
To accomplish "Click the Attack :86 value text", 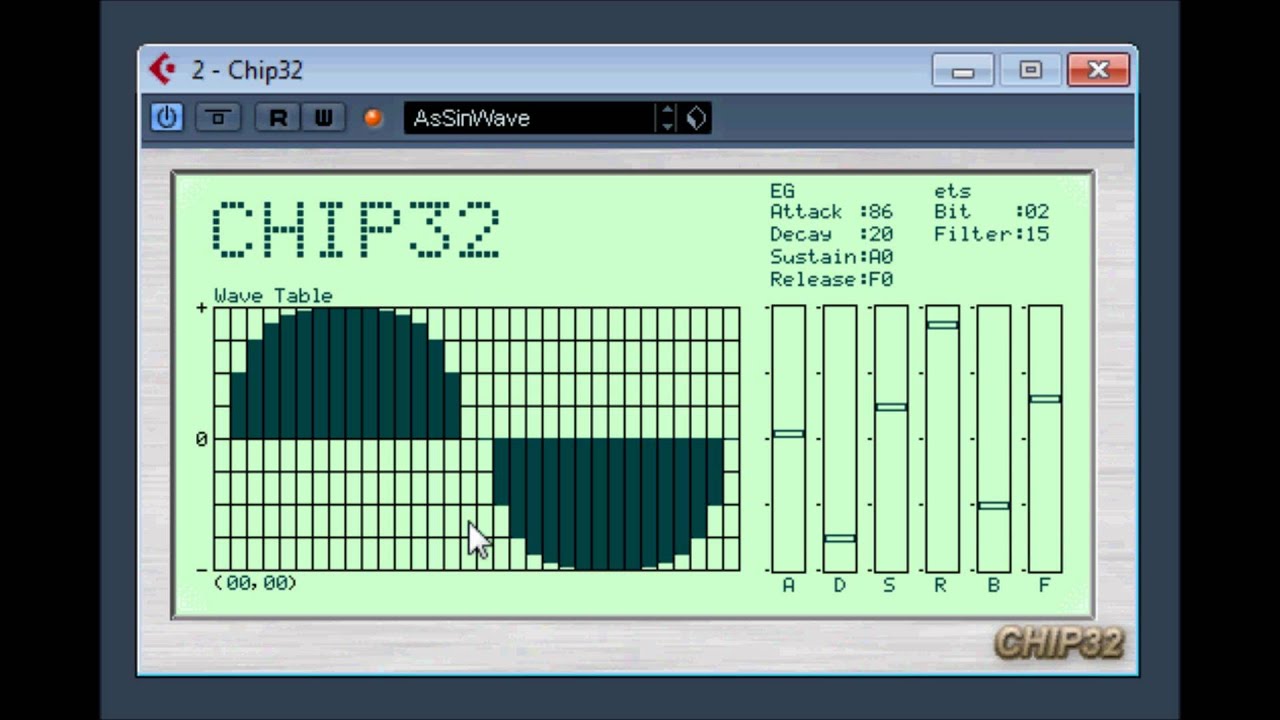I will click(831, 212).
